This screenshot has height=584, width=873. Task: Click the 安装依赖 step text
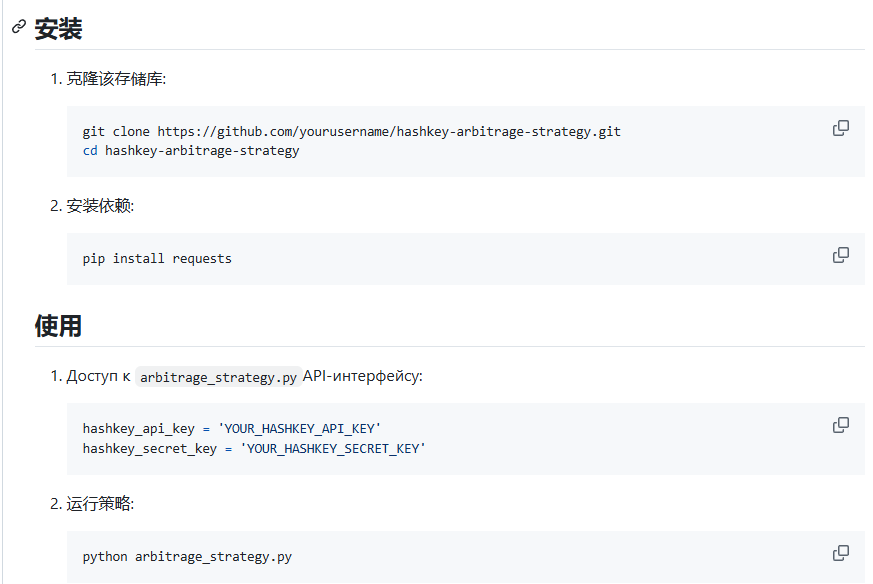click(100, 206)
